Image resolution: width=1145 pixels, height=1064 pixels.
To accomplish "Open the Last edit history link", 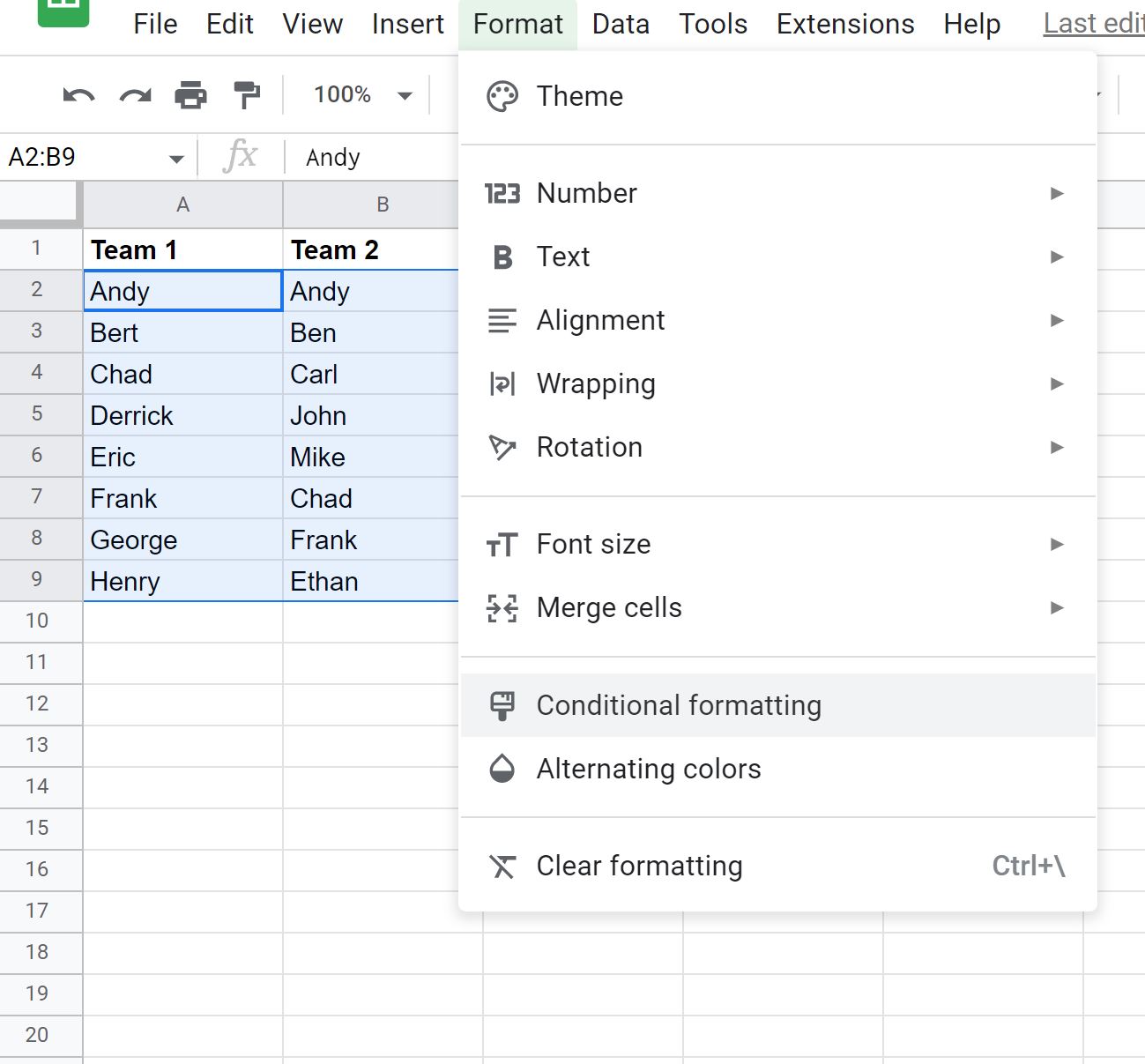I will click(x=1094, y=24).
